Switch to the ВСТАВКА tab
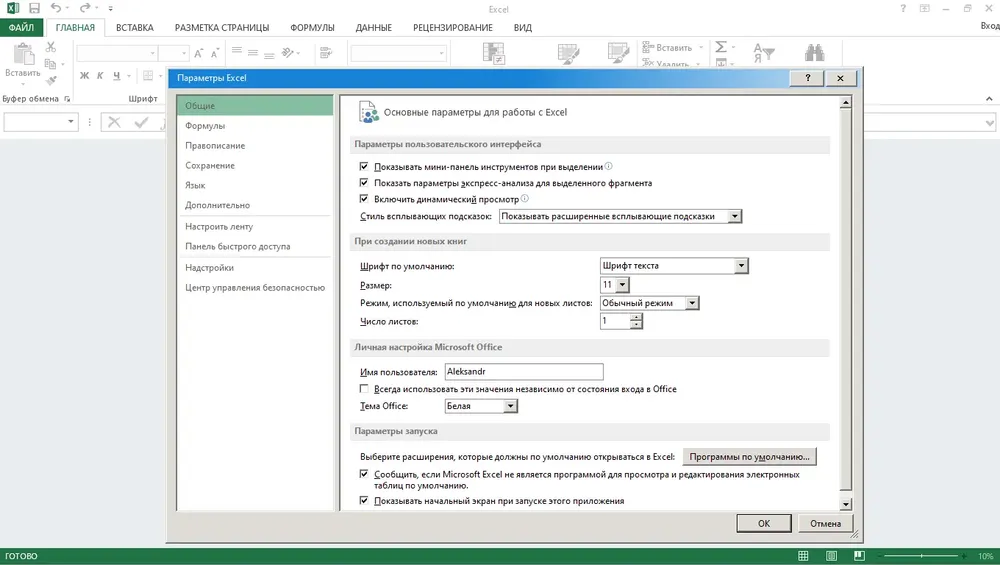 [135, 27]
